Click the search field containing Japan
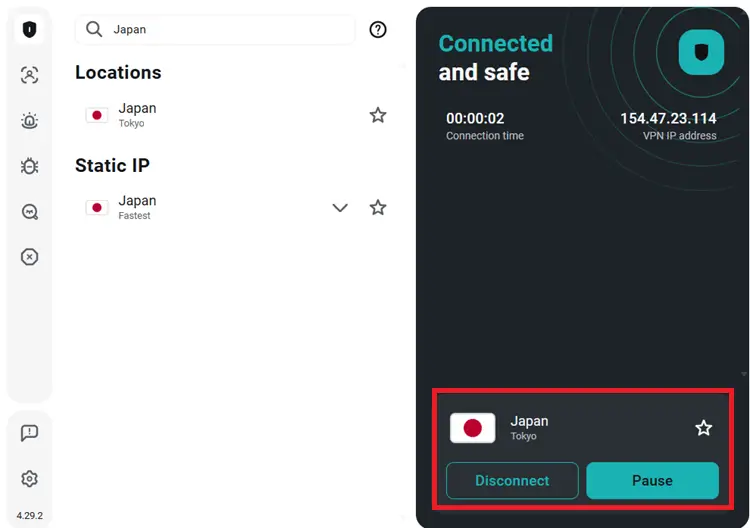750x528 pixels. 215,30
